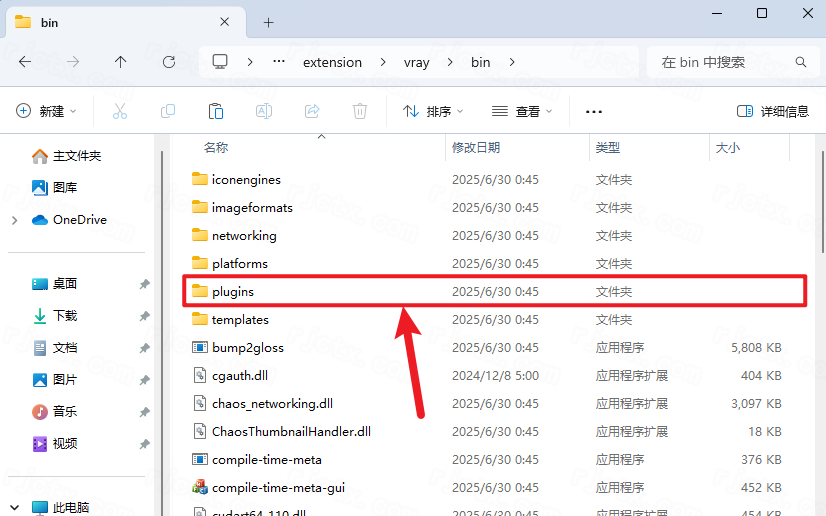
Task: Select the plugins folder
Action: point(233,292)
